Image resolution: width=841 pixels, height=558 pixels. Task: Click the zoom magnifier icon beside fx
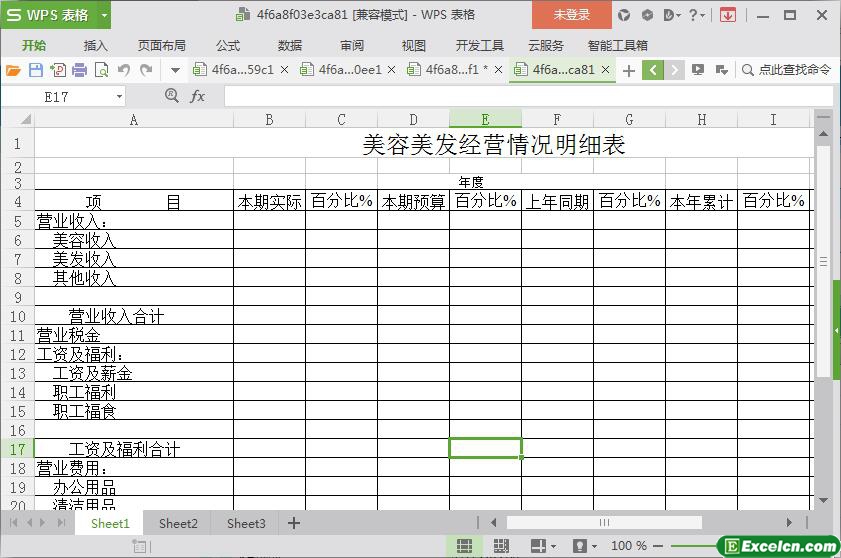[x=172, y=96]
